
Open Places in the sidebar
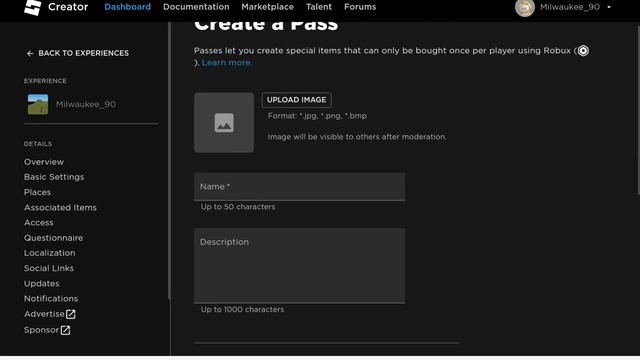[37, 192]
